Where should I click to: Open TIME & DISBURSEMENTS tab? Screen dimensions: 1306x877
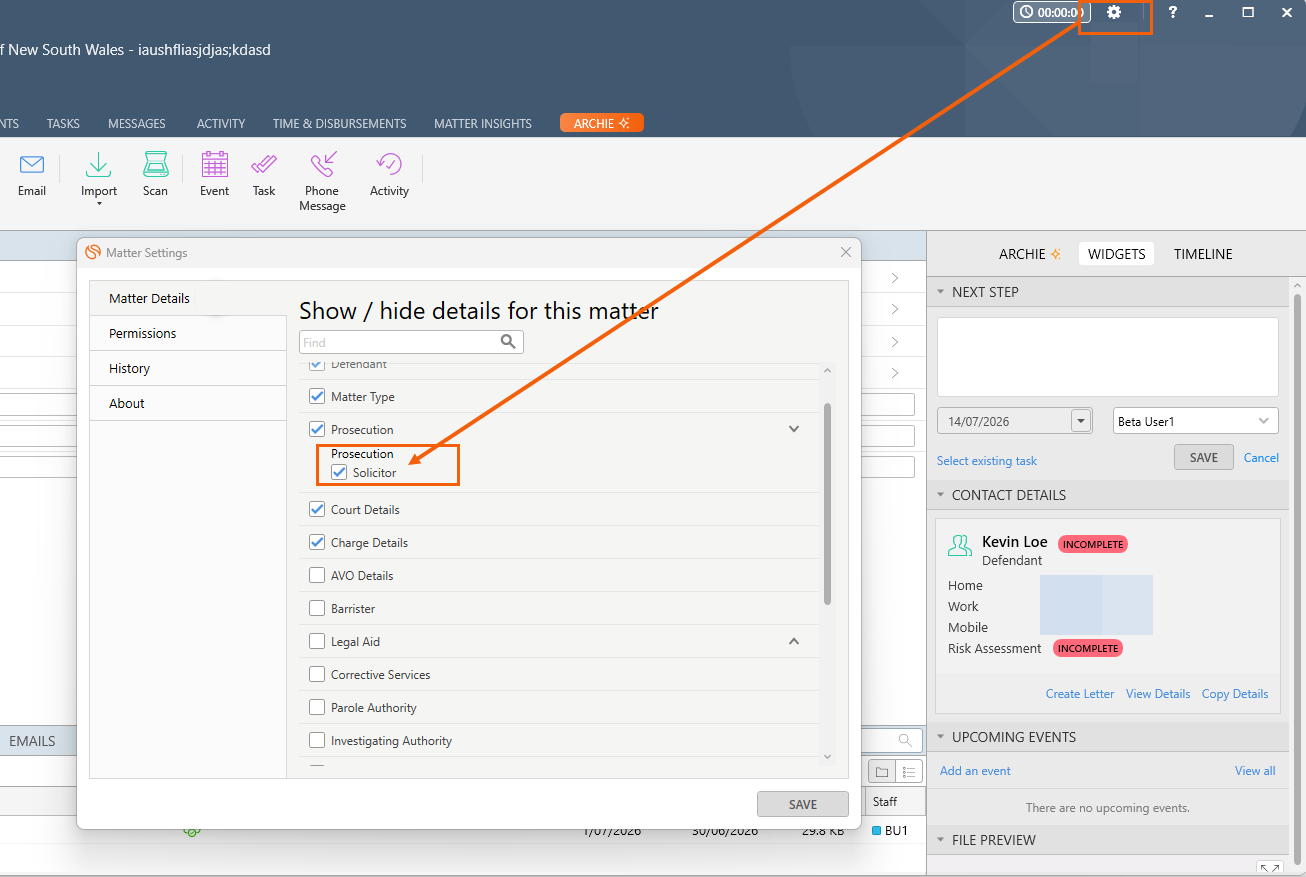340,124
